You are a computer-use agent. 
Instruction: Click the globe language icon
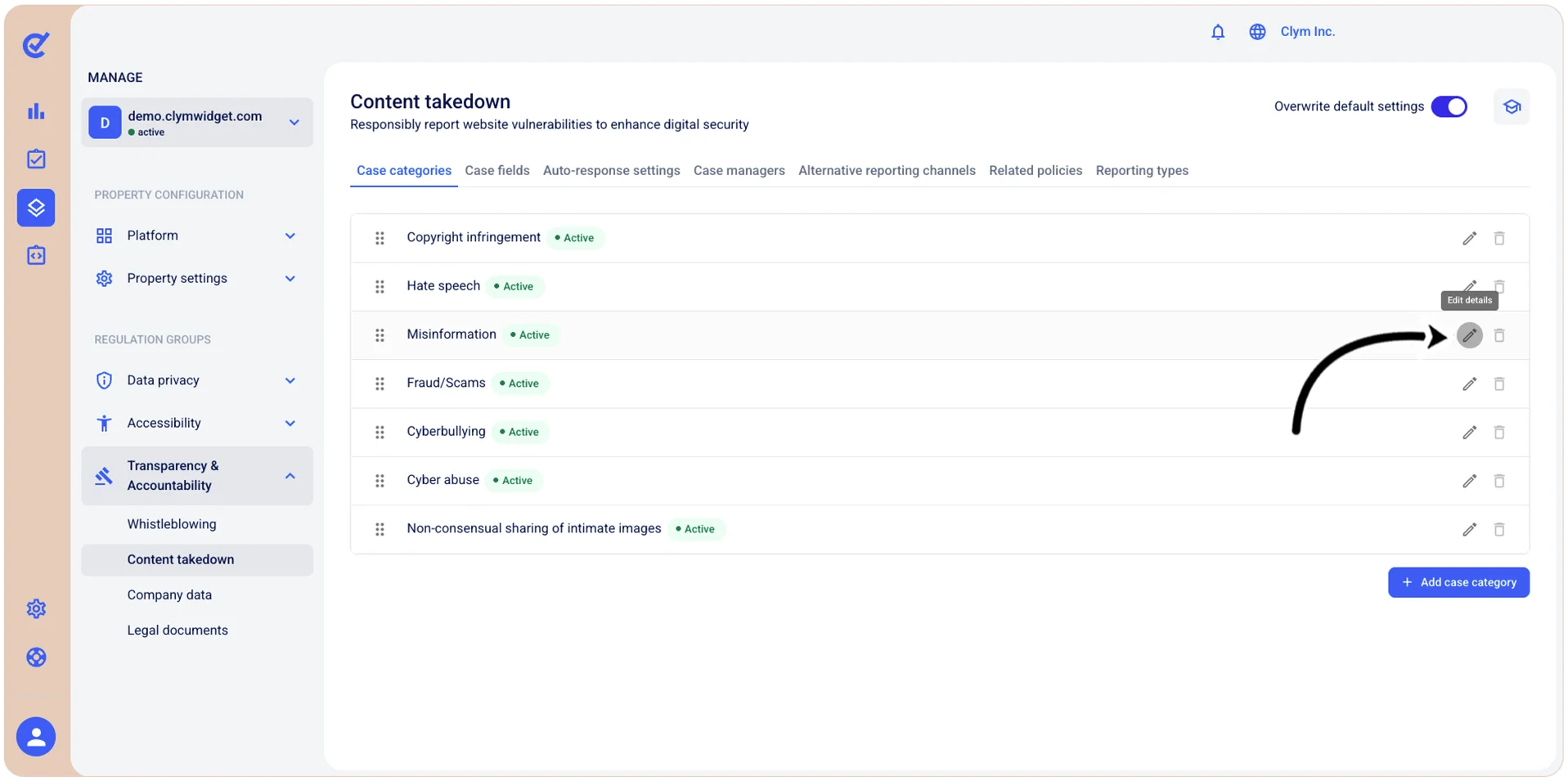point(1257,32)
